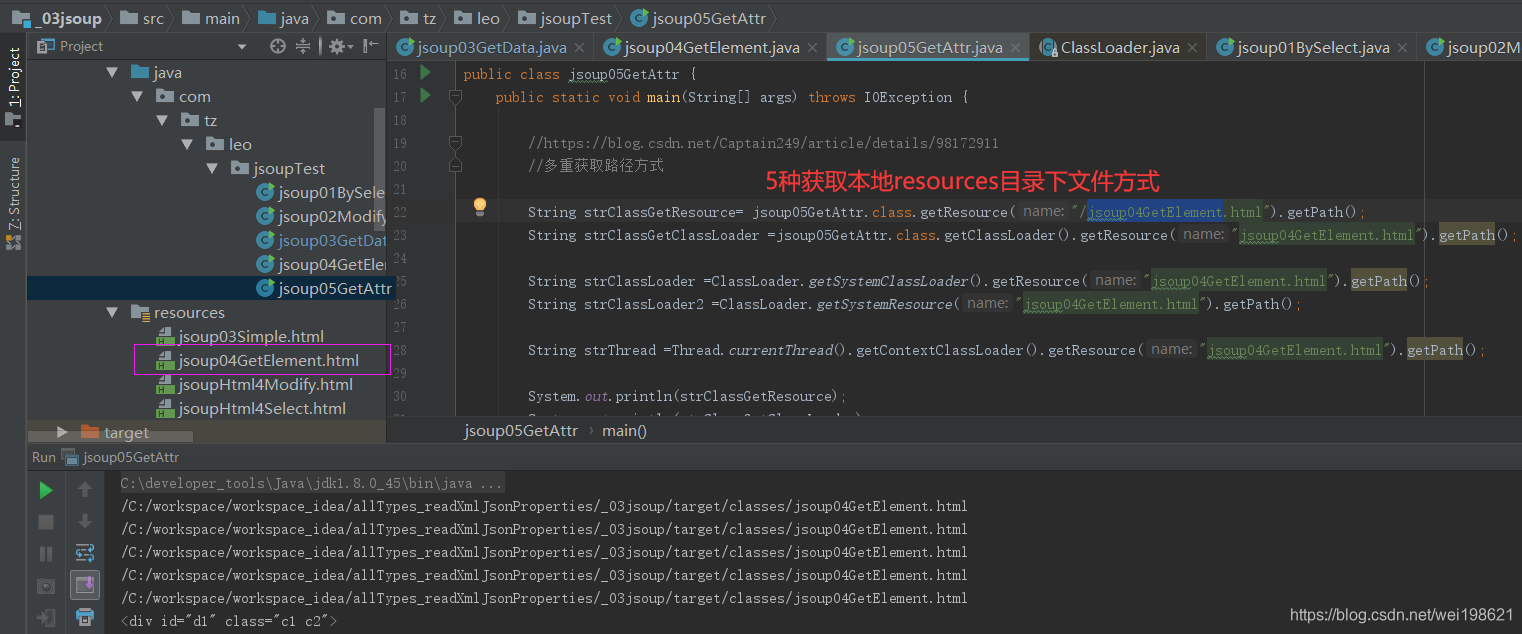The image size is (1522, 634).
Task: Click _03jsoup in navigation breadcrumb
Action: click(56, 17)
